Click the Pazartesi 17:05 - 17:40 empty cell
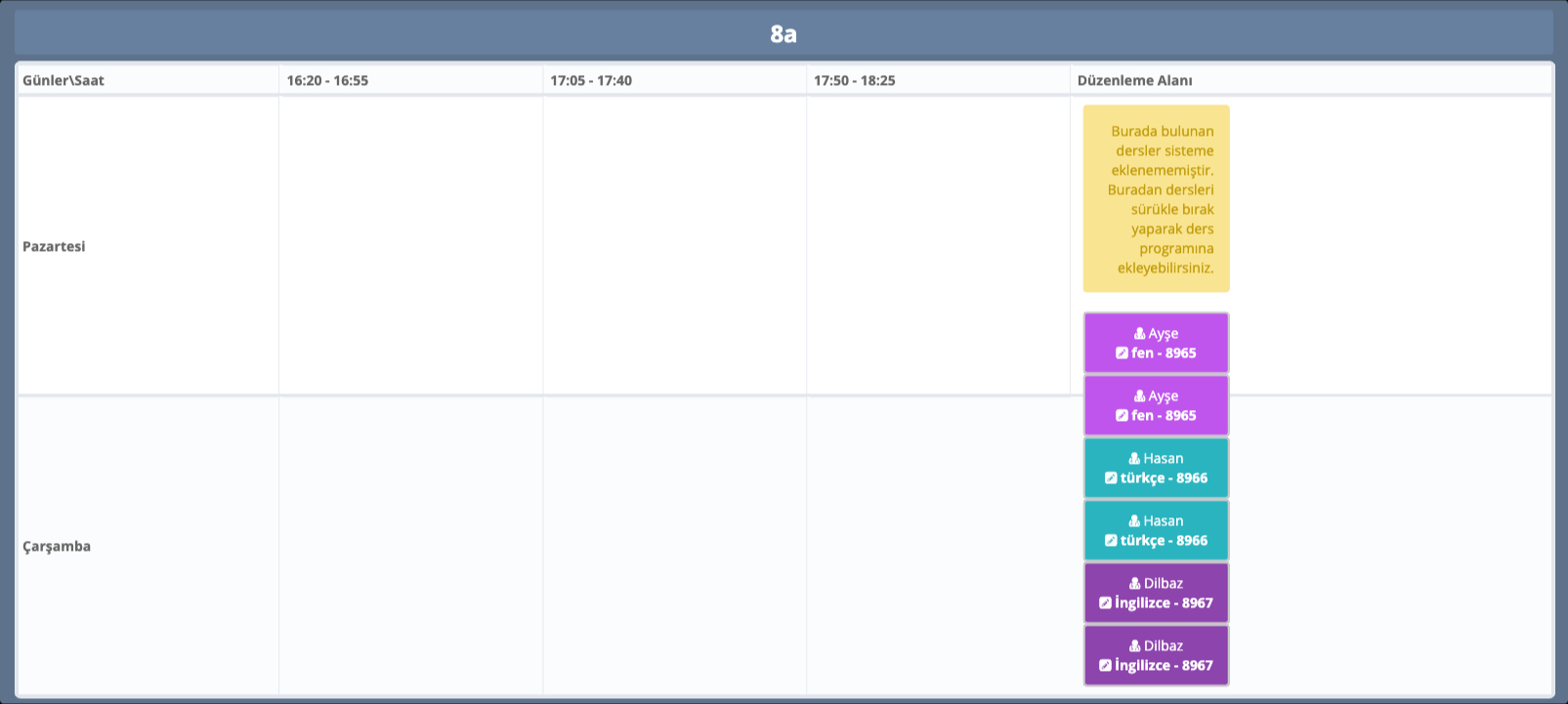 pos(674,246)
